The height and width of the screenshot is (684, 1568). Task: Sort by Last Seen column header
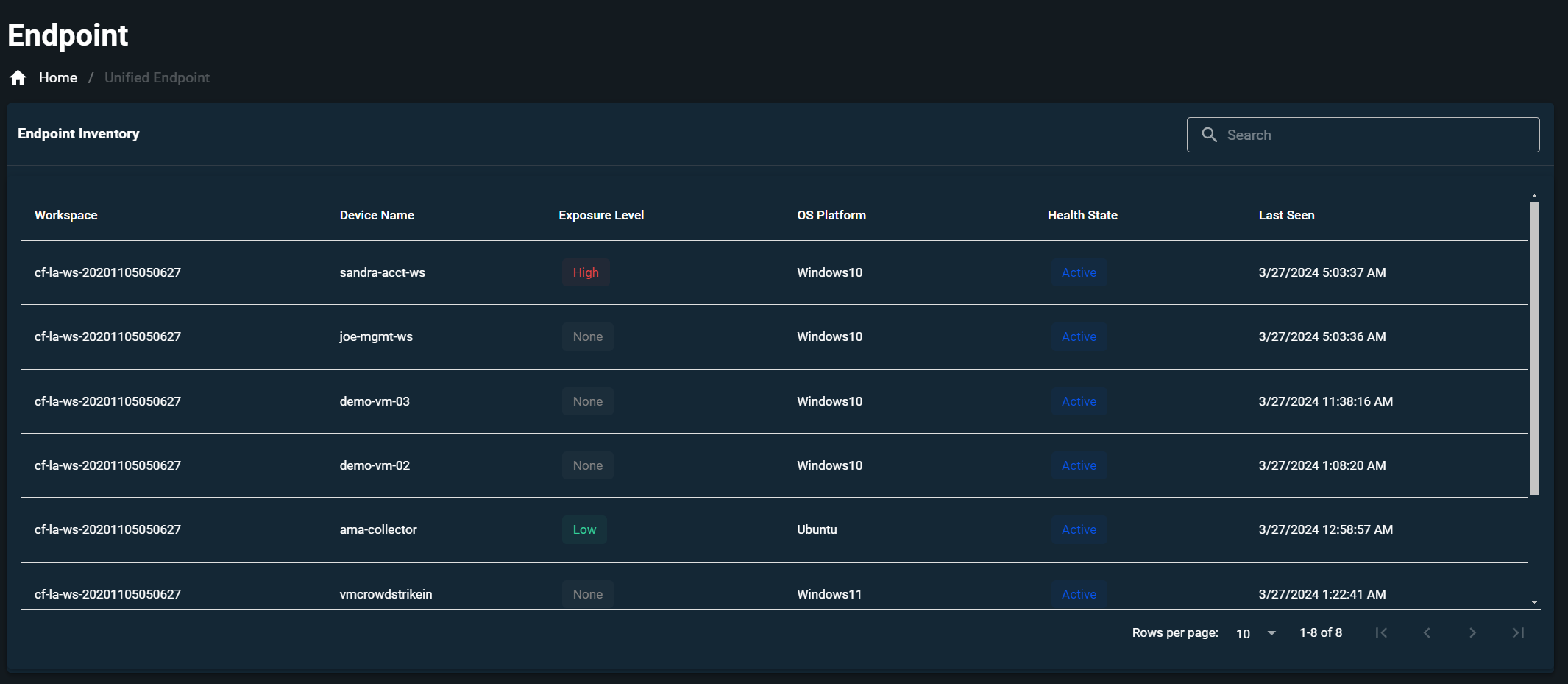click(x=1286, y=215)
